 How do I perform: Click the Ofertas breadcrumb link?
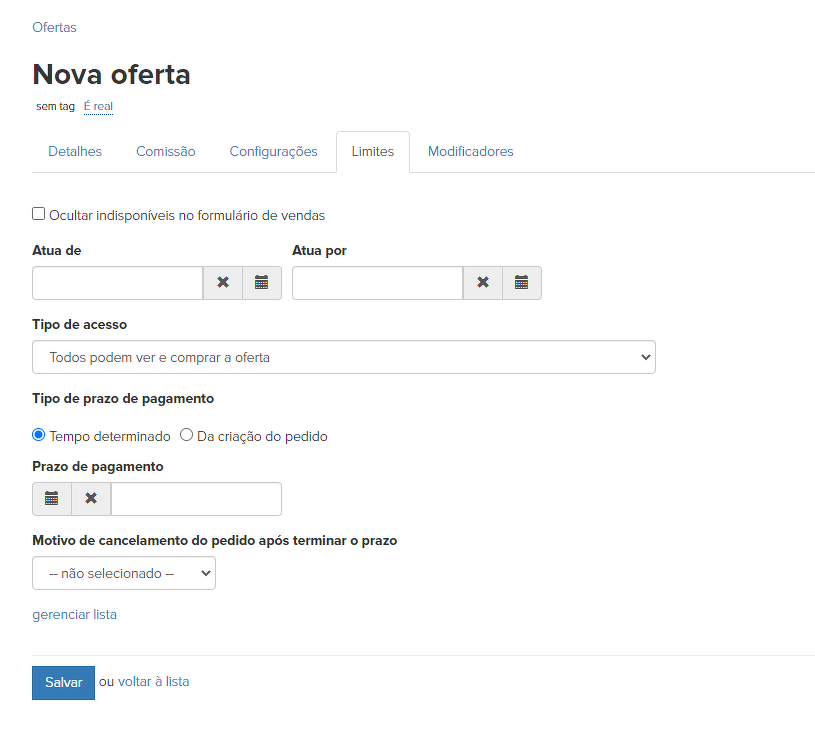54,27
